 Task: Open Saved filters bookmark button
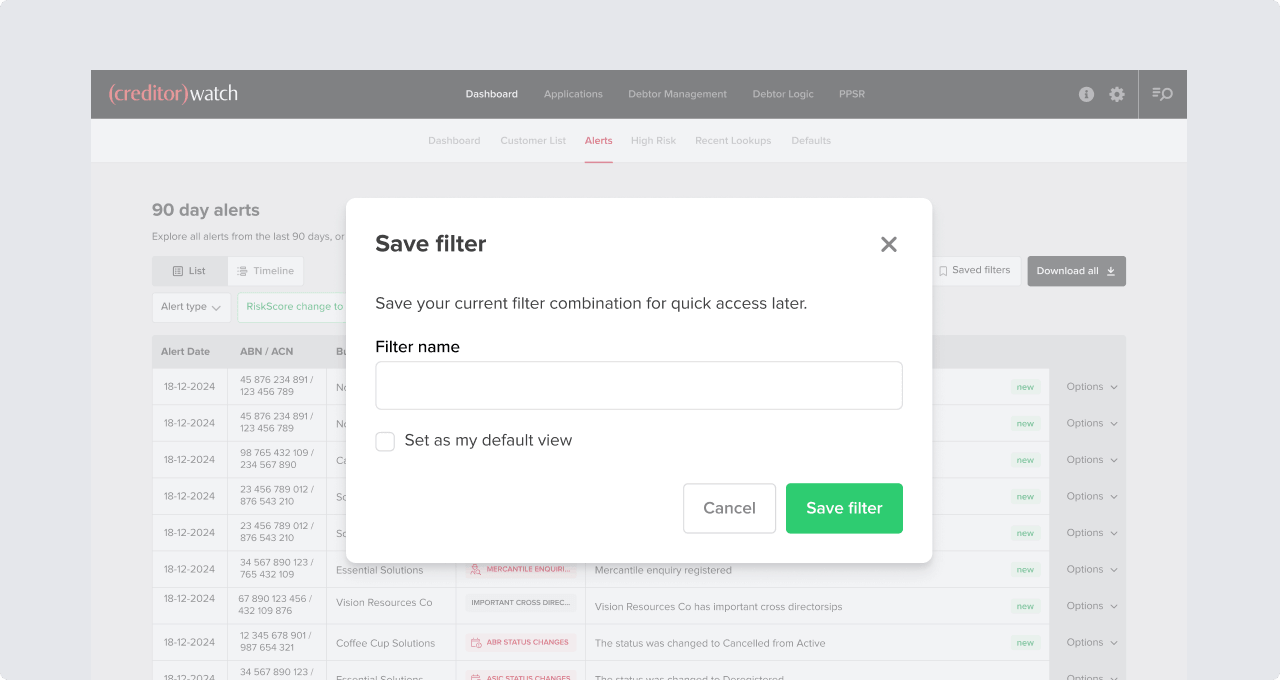pos(974,271)
